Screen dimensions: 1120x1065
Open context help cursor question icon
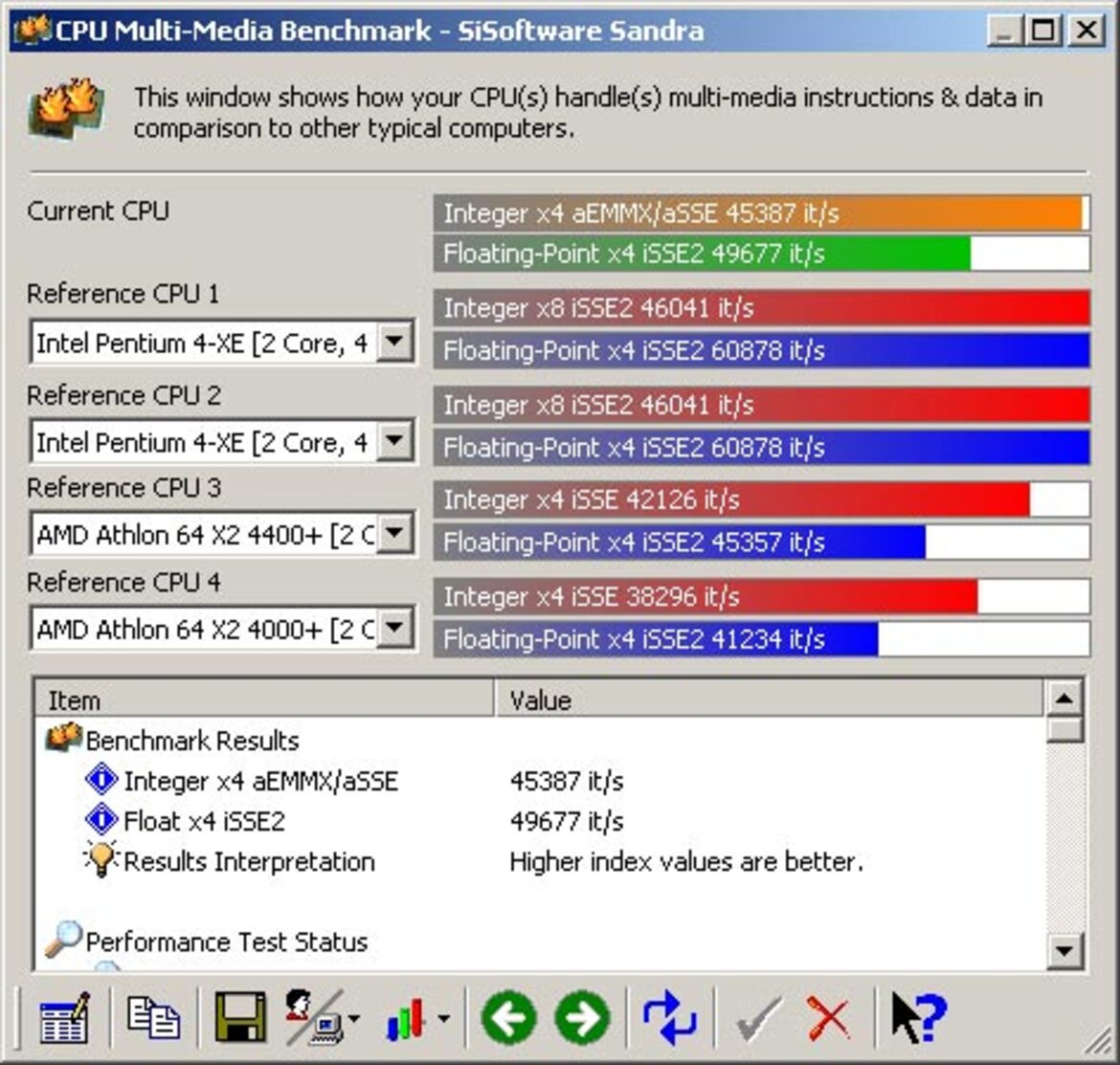[x=919, y=1019]
